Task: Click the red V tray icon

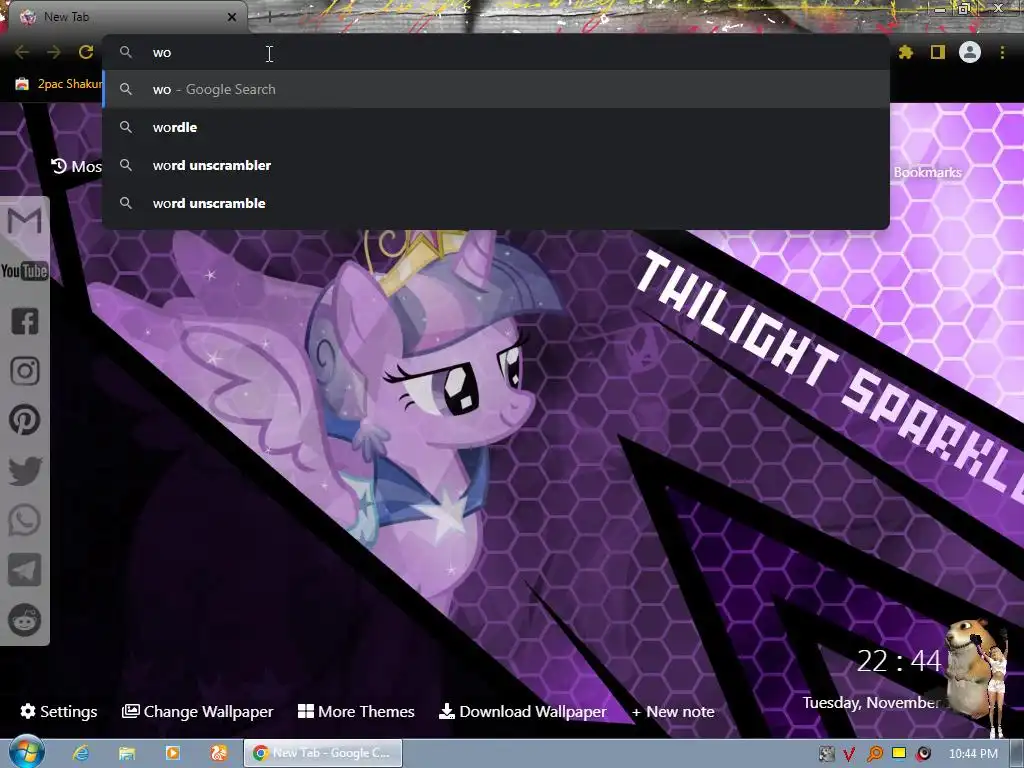Action: point(849,754)
